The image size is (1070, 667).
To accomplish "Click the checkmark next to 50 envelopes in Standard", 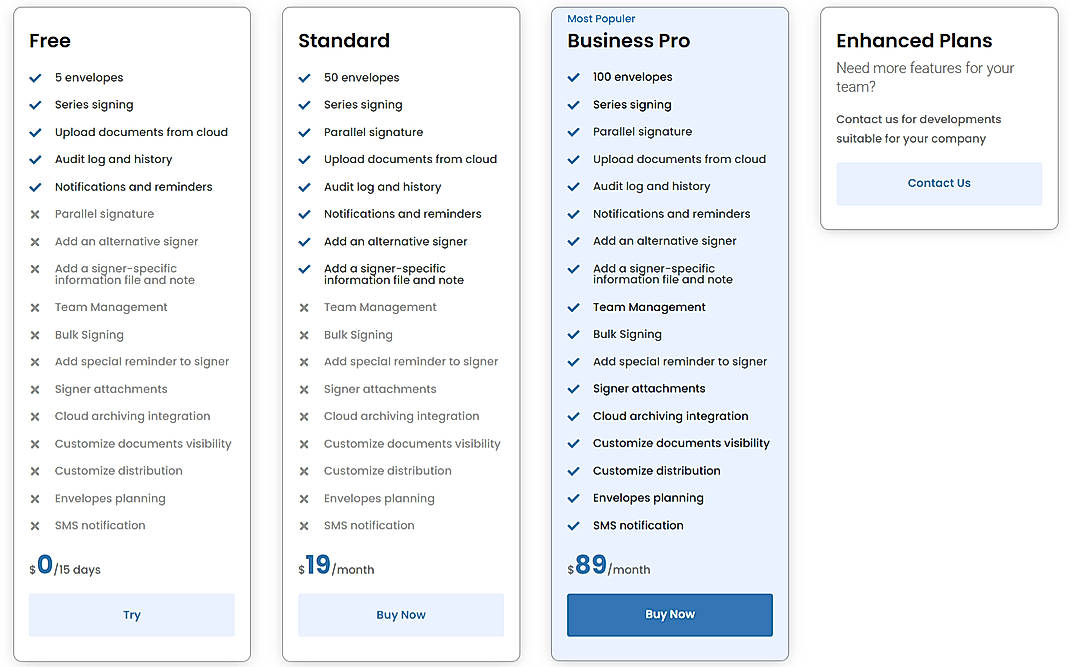I will pyautogui.click(x=304, y=77).
